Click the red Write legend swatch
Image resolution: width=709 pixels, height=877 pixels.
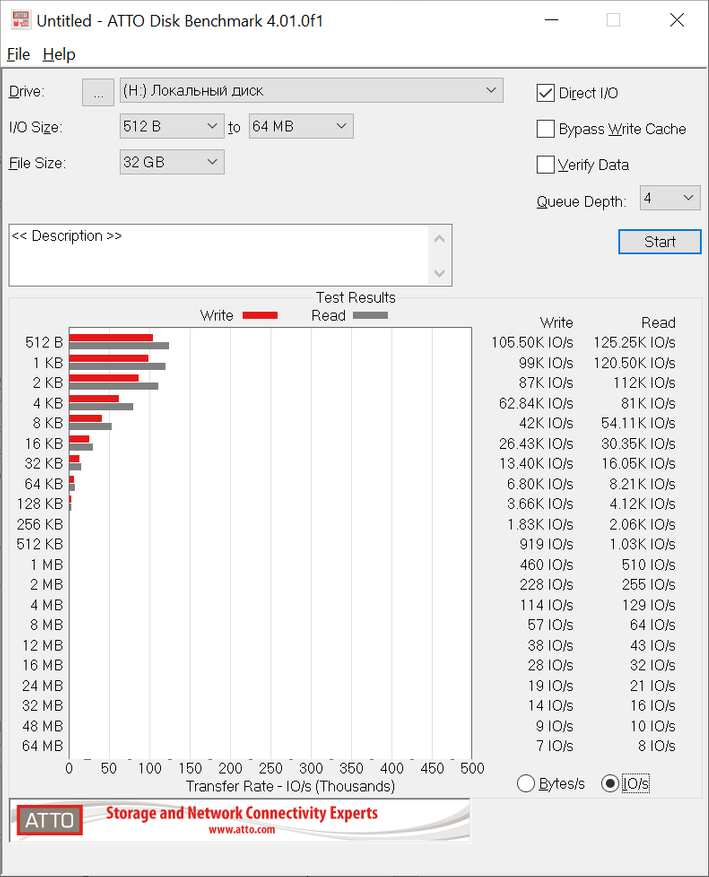[259, 315]
